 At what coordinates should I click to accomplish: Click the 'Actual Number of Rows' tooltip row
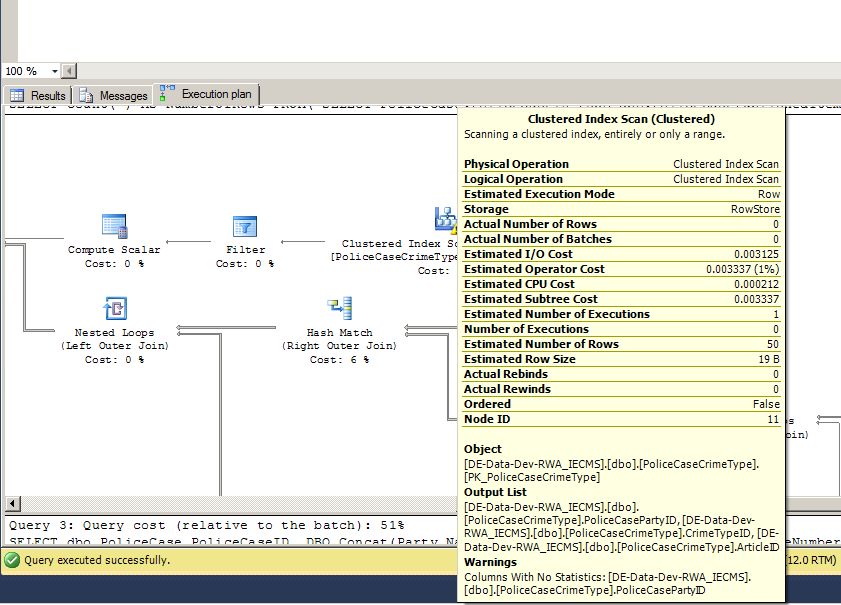[622, 224]
